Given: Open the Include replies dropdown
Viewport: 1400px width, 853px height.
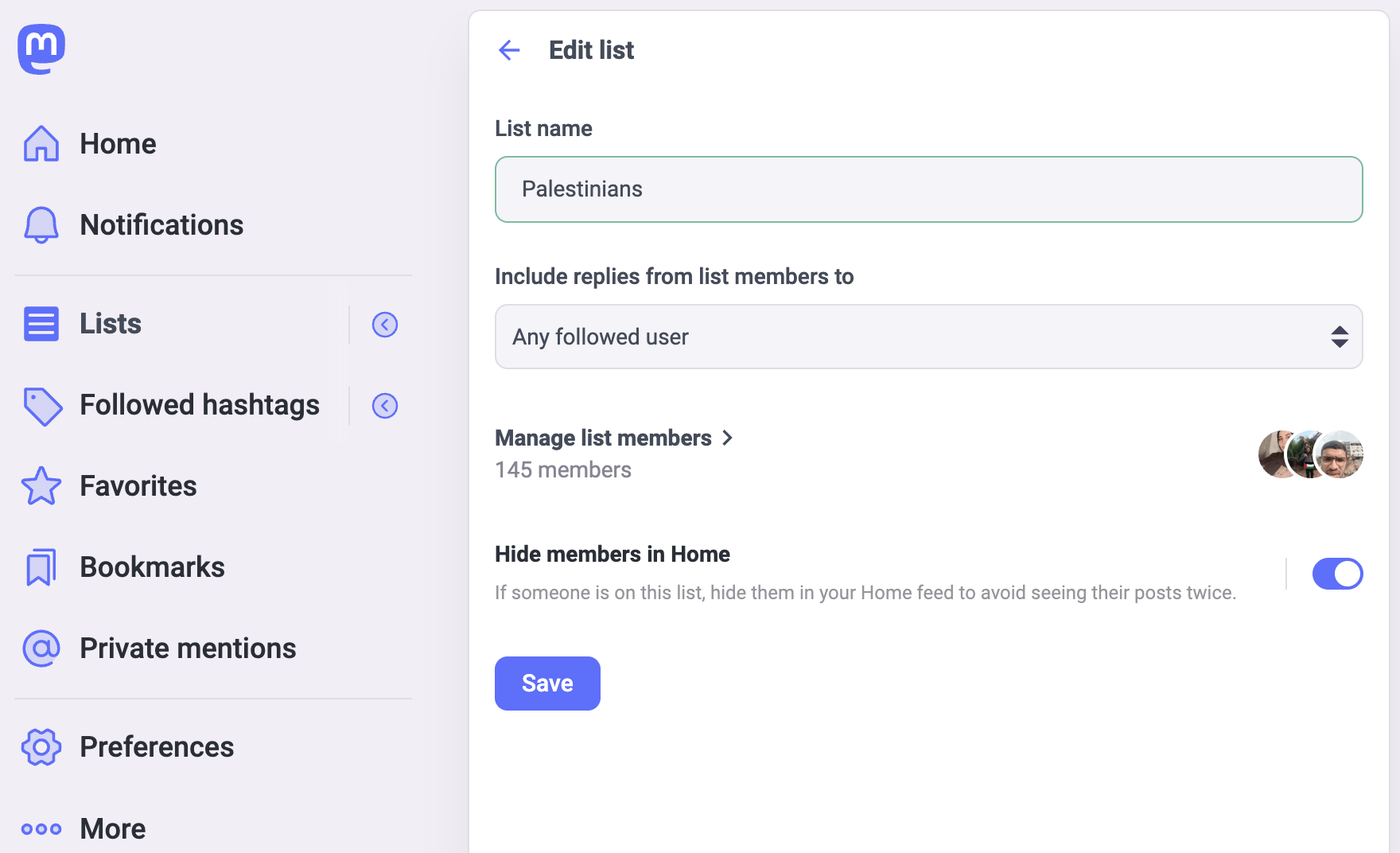Looking at the screenshot, I should 928,337.
